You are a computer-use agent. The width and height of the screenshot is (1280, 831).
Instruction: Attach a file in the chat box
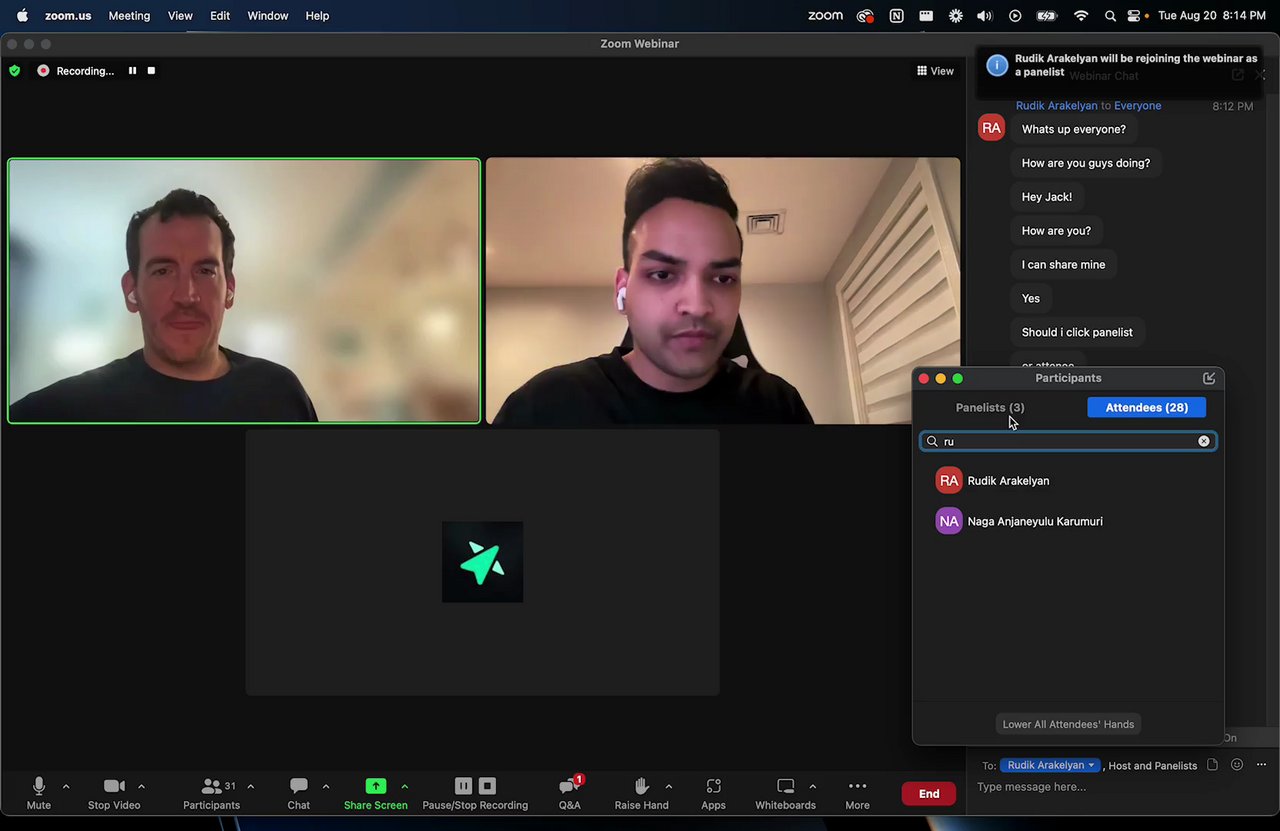pyautogui.click(x=1212, y=765)
